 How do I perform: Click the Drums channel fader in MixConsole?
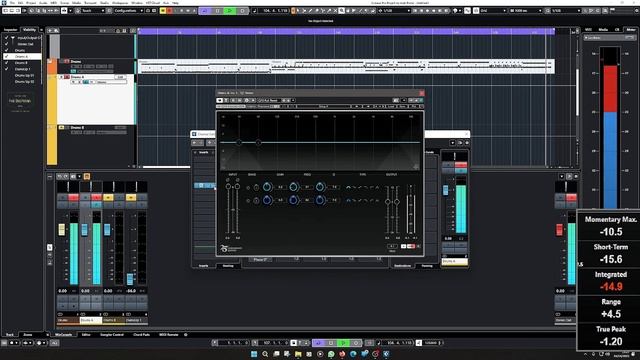coord(62,229)
